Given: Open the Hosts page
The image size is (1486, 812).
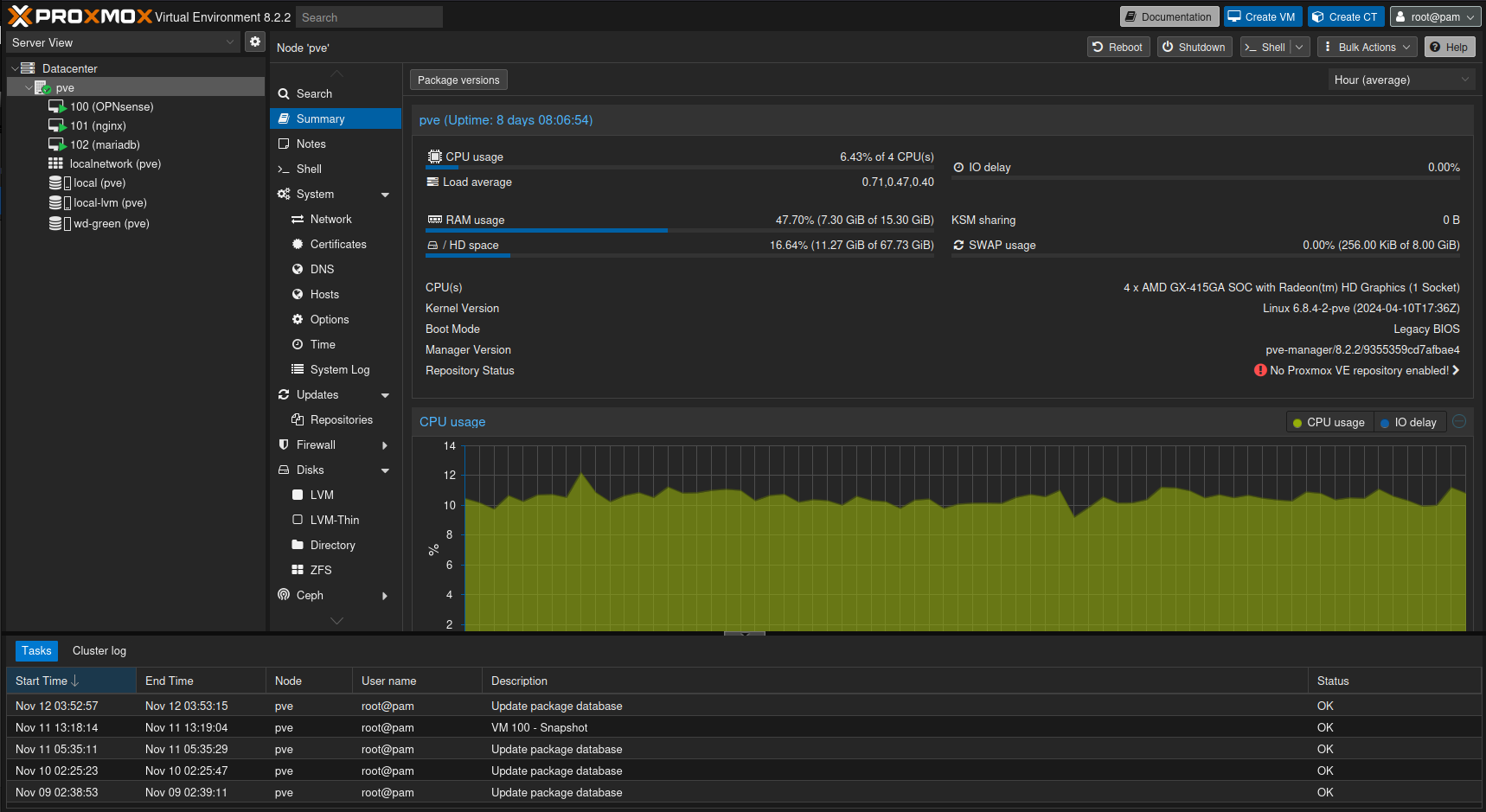Looking at the screenshot, I should click(336, 294).
